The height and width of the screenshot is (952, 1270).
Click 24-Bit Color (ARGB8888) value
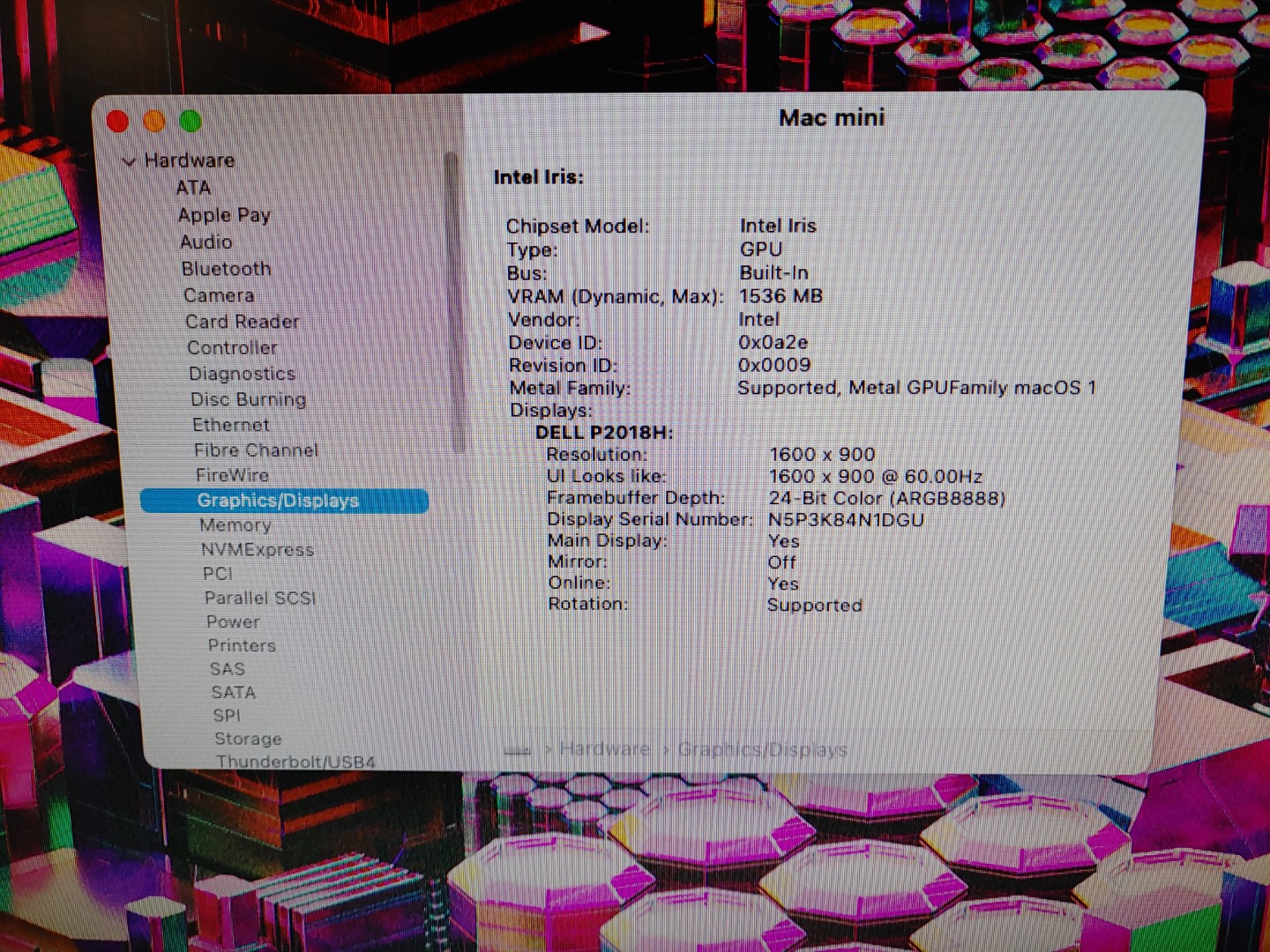(886, 499)
